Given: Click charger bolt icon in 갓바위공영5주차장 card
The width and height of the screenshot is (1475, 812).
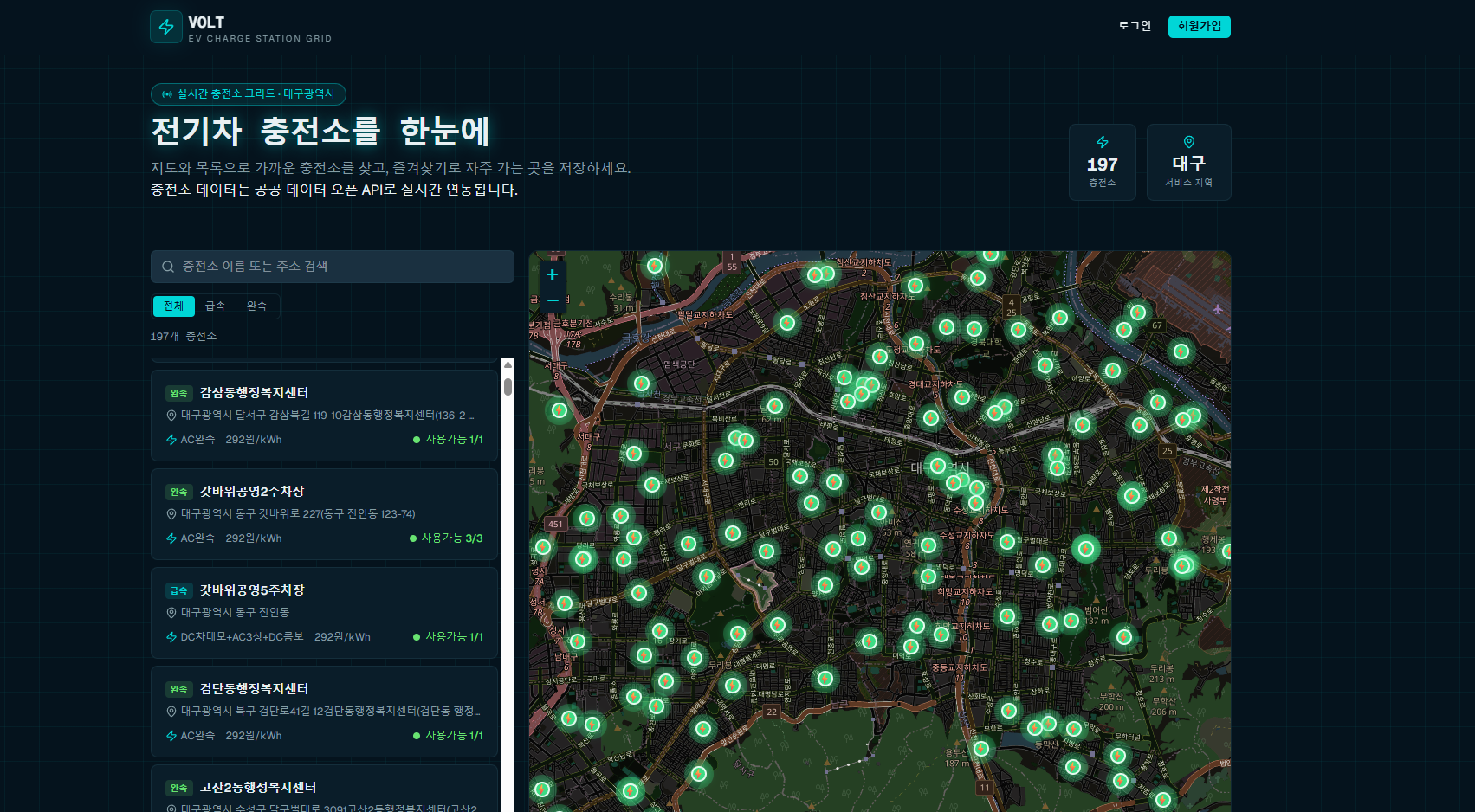Looking at the screenshot, I should [x=171, y=637].
